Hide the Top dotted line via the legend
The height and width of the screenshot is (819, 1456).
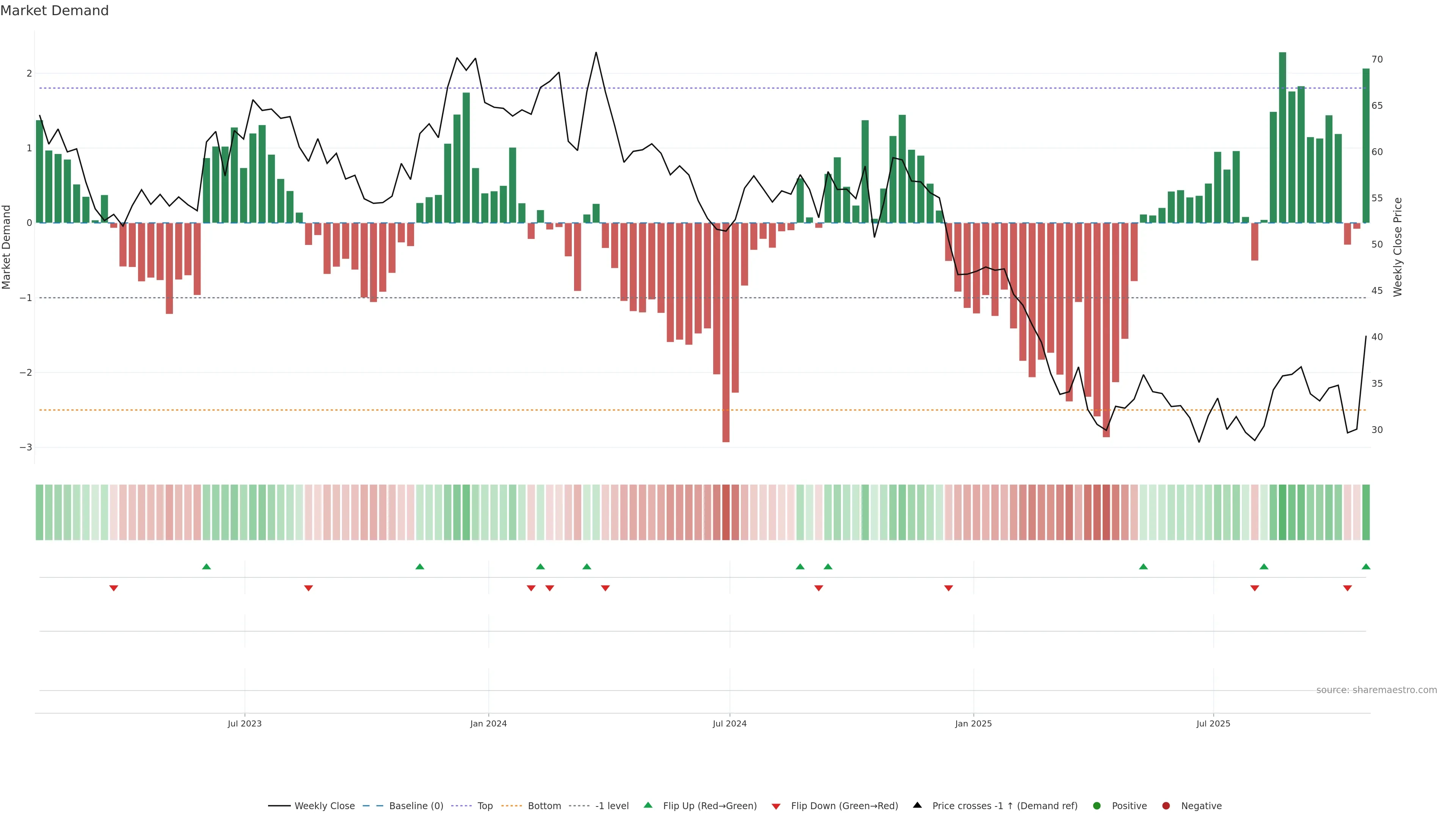[485, 805]
